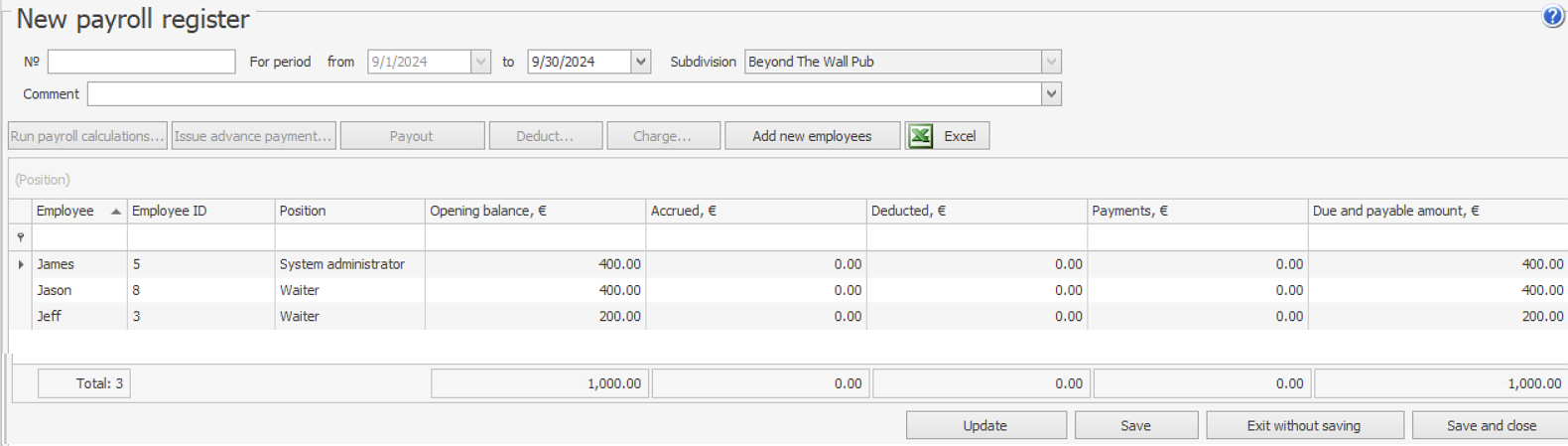Screen dimensions: 1568x446
Task: Open the Subdivision dropdown arrow
Action: [x=1051, y=62]
